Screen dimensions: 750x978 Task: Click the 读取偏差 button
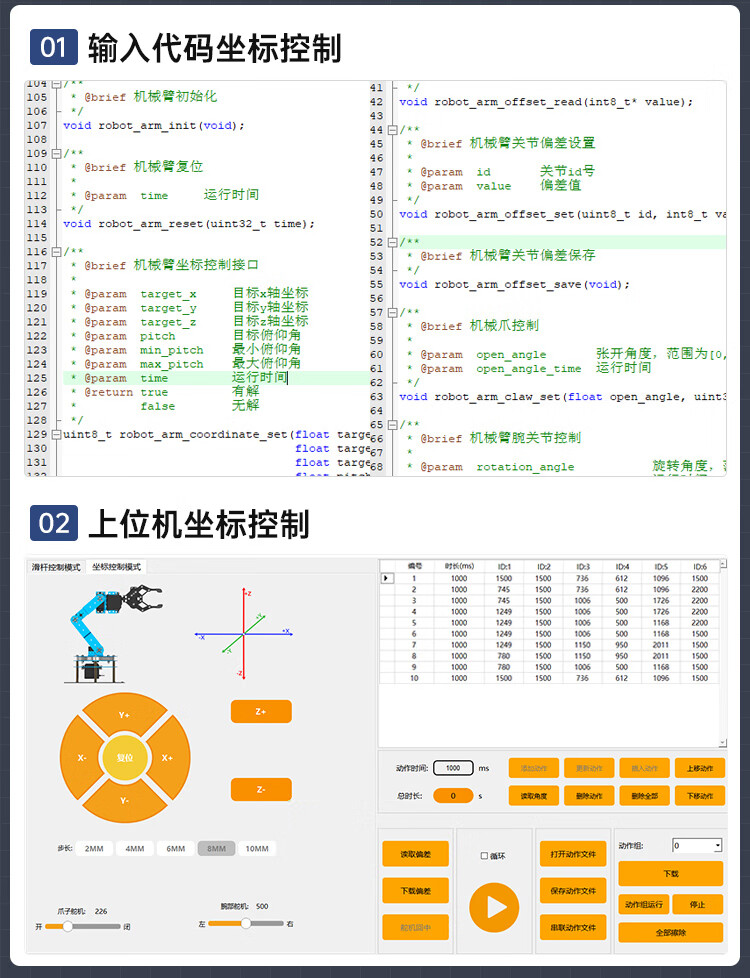(415, 854)
